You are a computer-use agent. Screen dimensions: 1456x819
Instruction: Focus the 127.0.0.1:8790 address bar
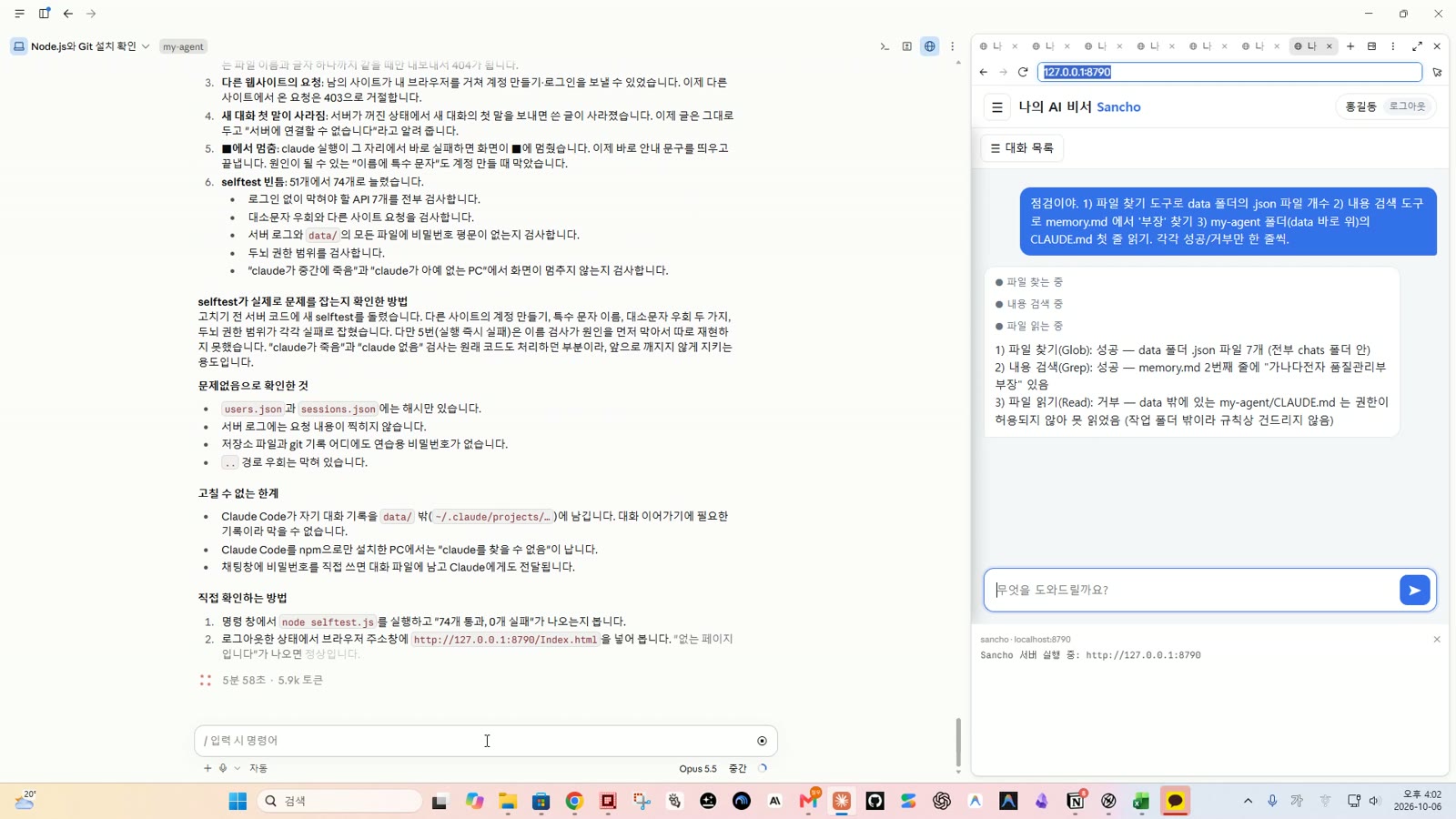(x=1229, y=72)
